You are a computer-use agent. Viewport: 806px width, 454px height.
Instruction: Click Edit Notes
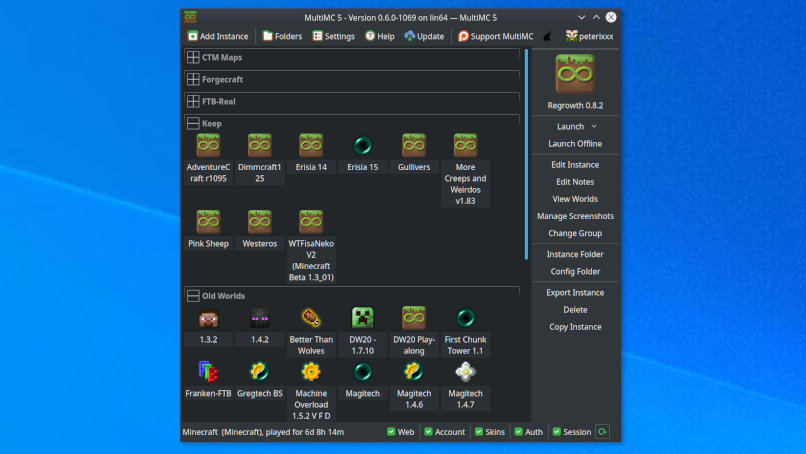575,181
